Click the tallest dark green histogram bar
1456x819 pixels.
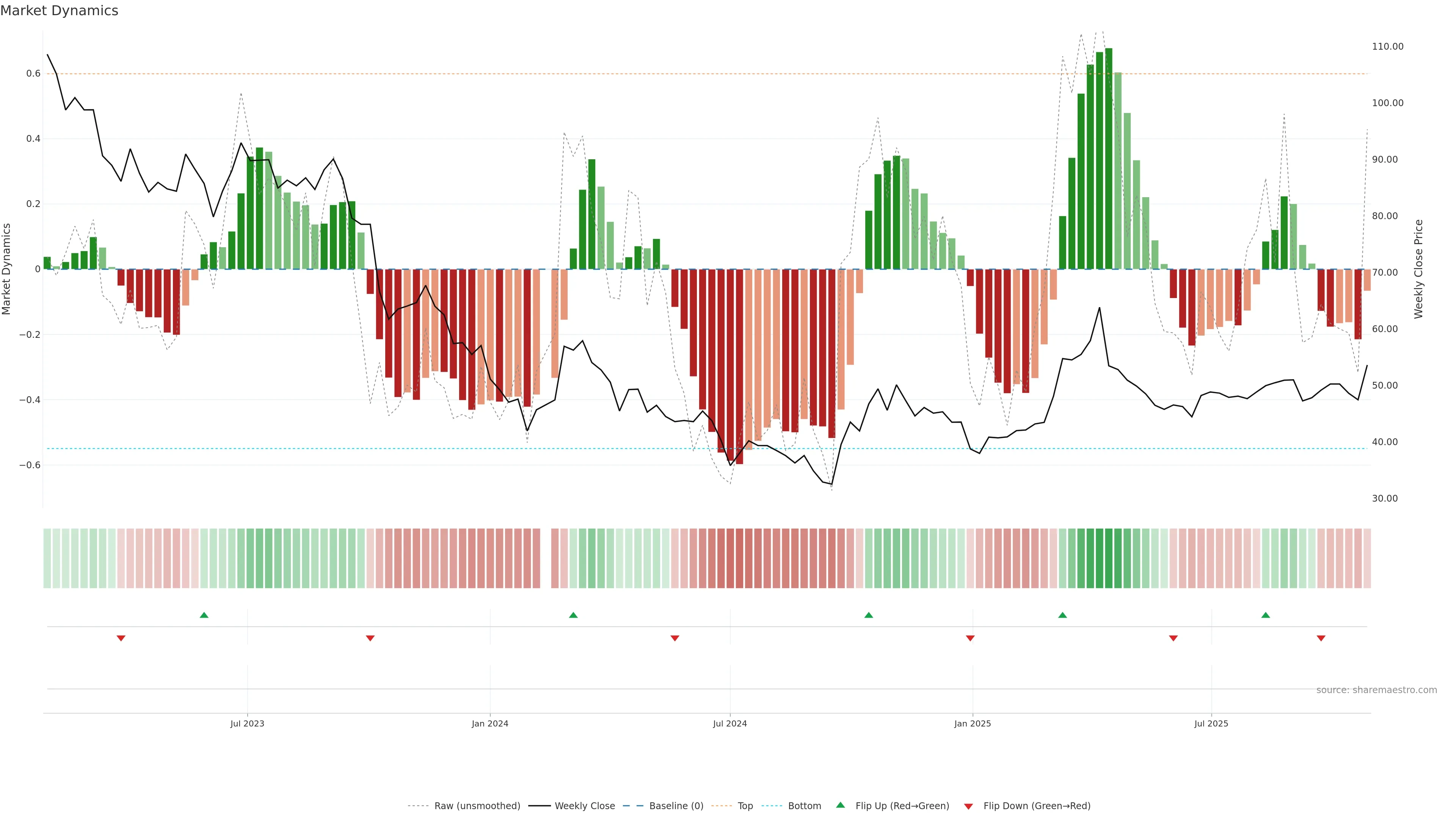[1108, 158]
